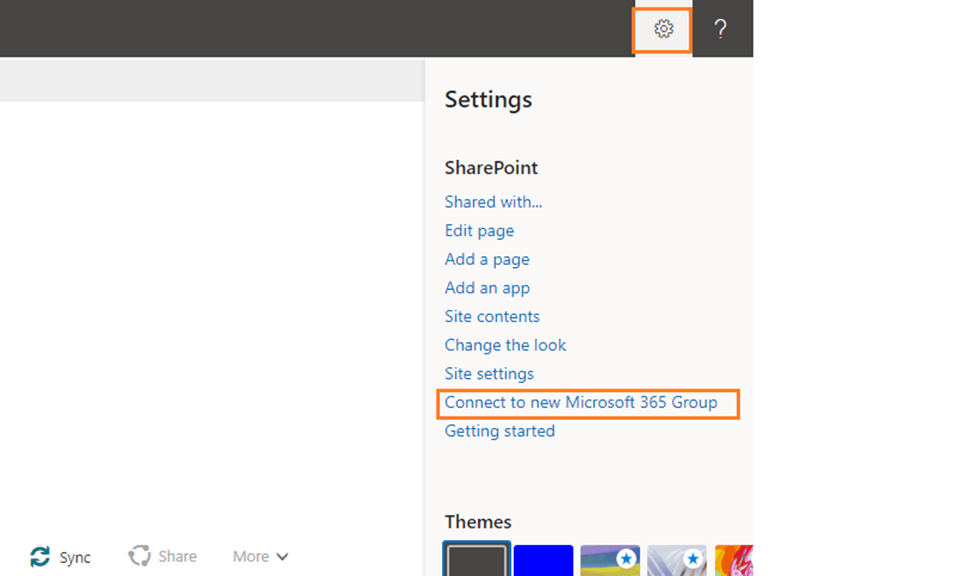Click the star badge on landscape theme

627,559
